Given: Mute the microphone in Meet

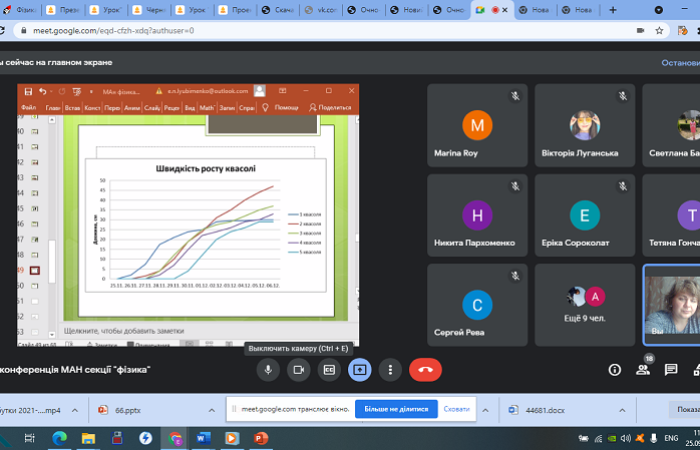Looking at the screenshot, I should [x=267, y=370].
